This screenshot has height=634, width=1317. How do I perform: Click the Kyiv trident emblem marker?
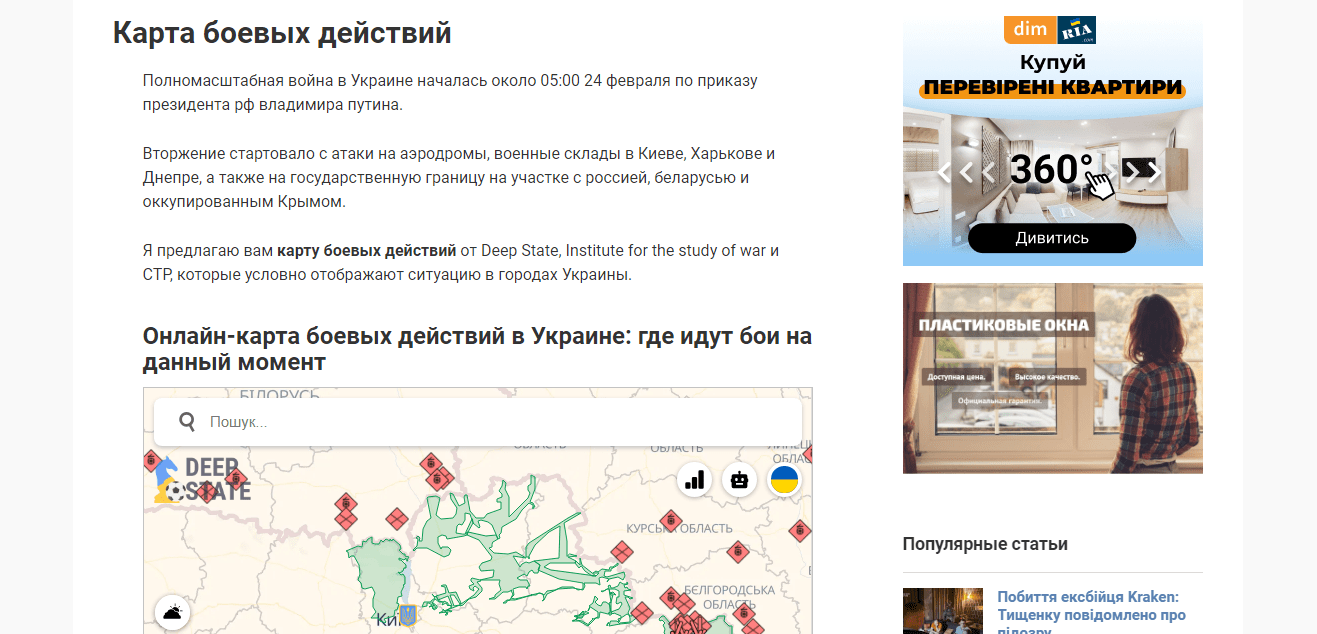[x=407, y=613]
